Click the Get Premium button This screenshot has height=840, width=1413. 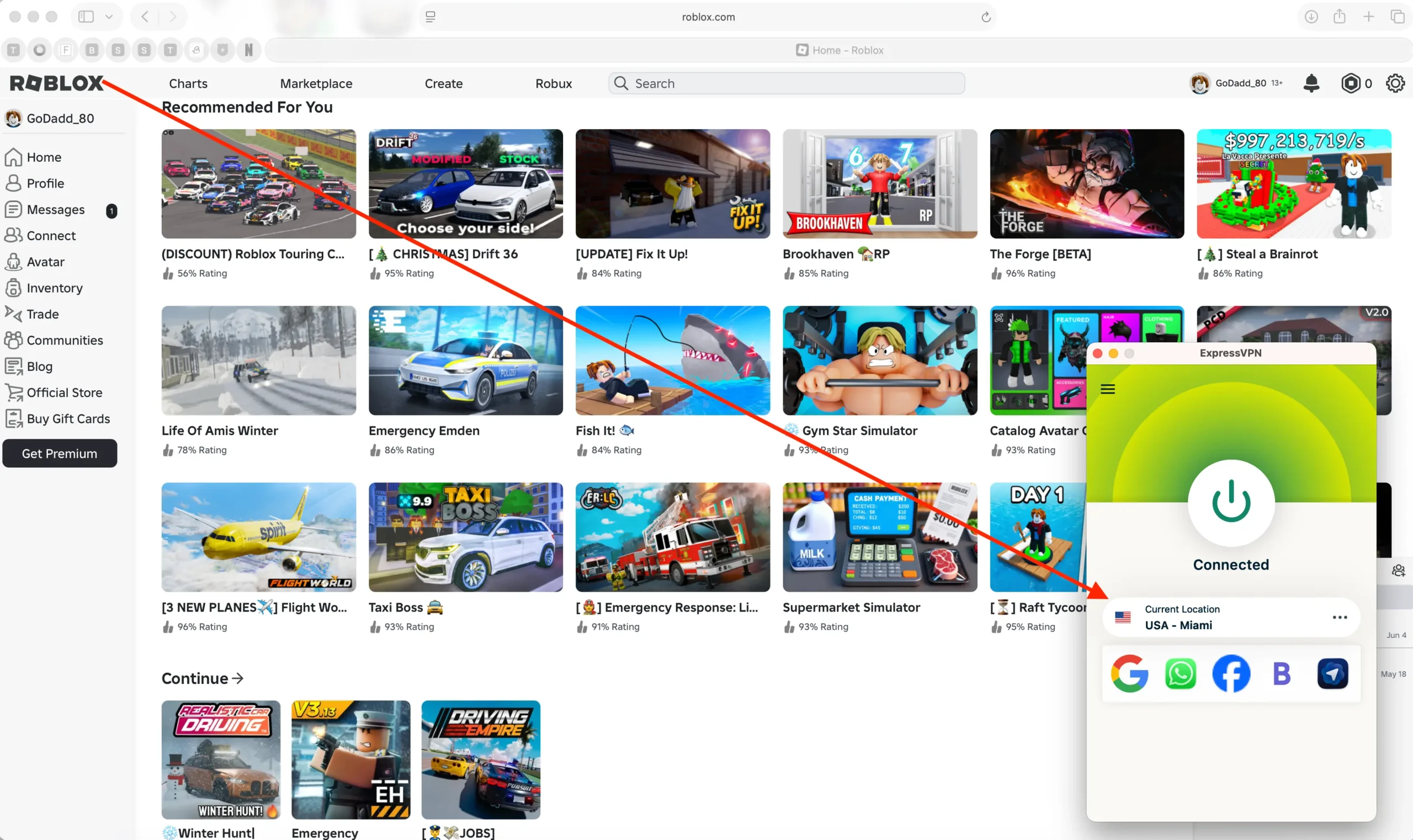click(x=60, y=453)
